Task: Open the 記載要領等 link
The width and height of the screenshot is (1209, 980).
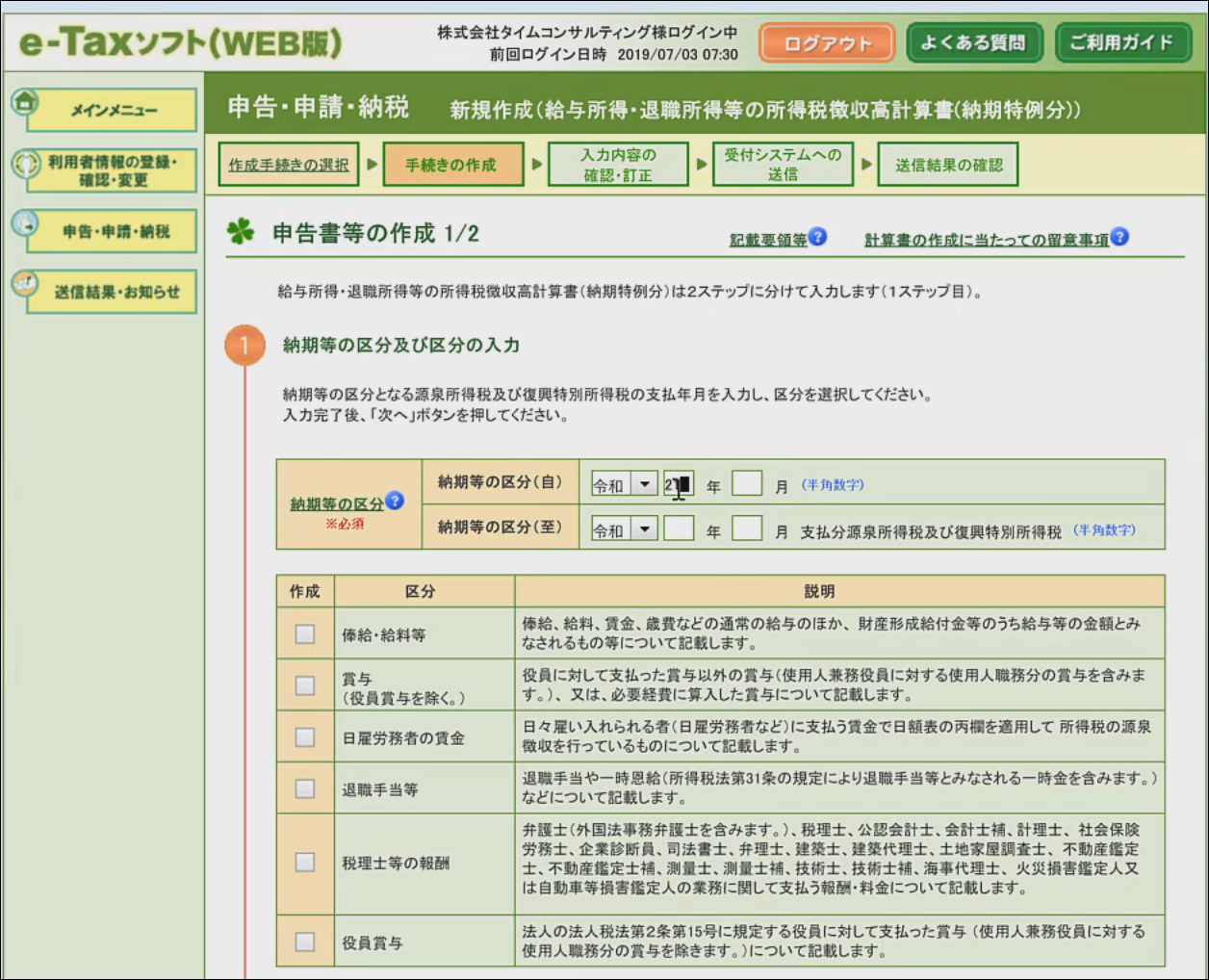Action: click(x=767, y=240)
